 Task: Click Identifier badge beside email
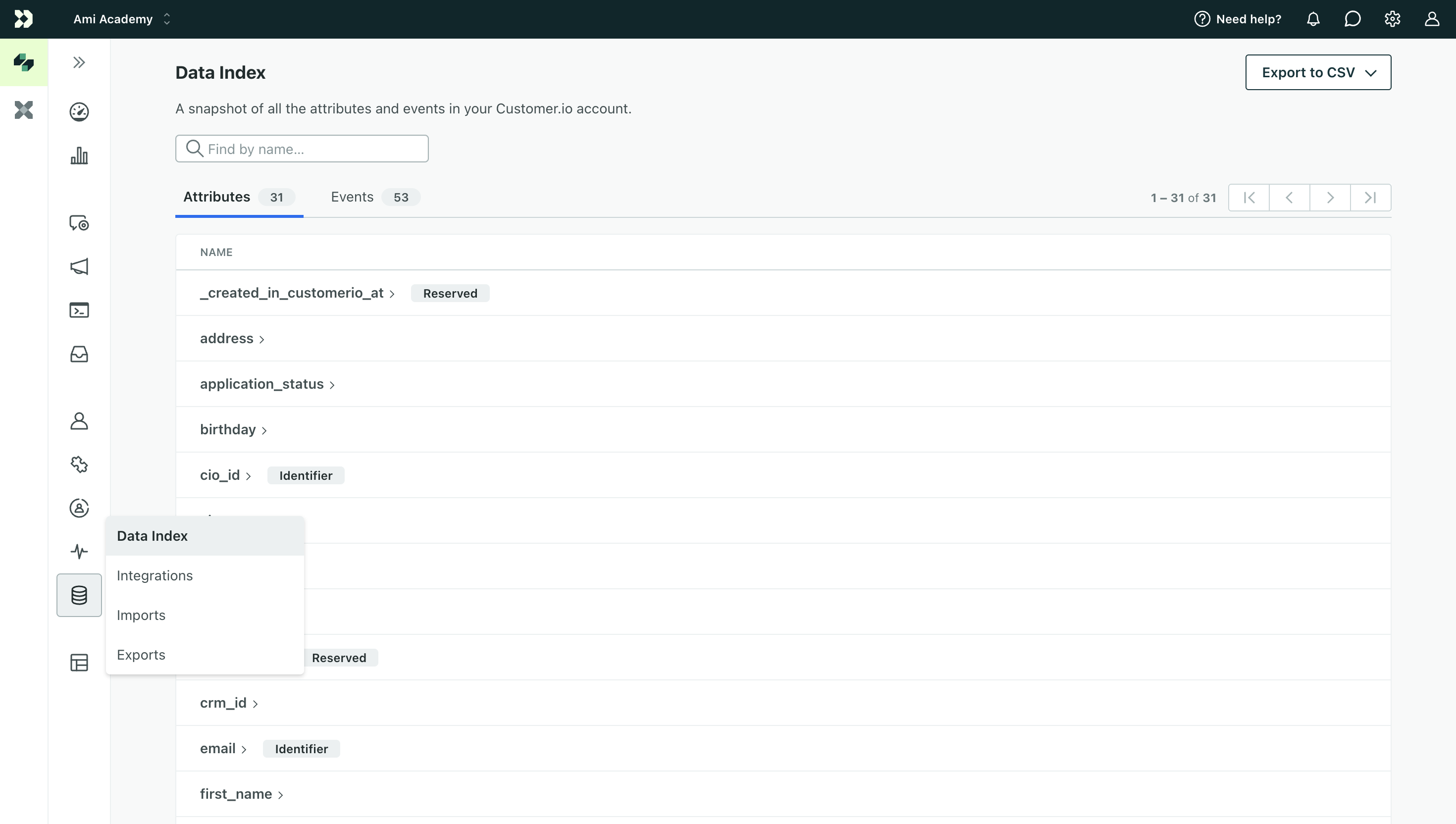click(301, 749)
